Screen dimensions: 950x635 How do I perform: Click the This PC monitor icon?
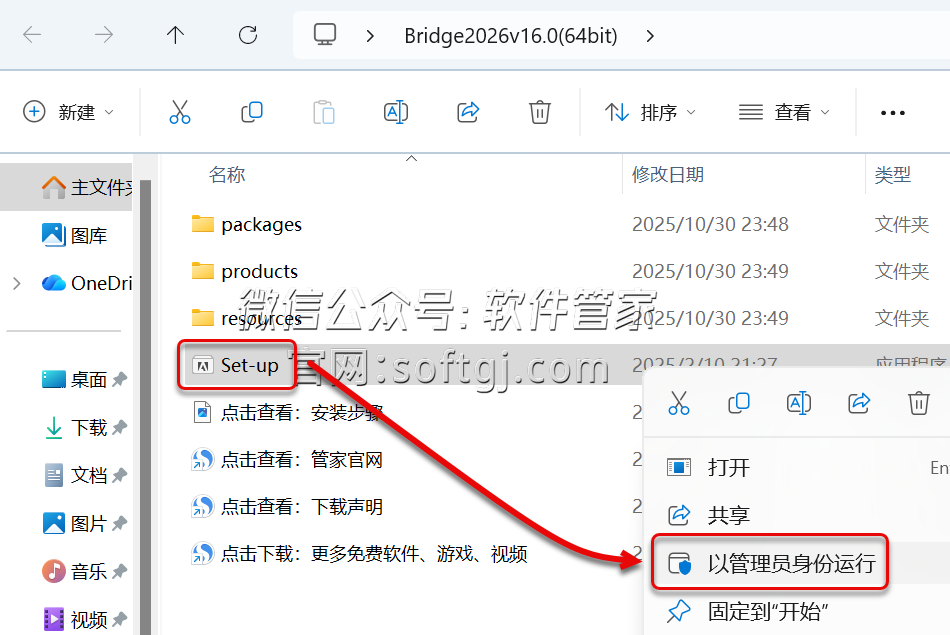coord(325,35)
